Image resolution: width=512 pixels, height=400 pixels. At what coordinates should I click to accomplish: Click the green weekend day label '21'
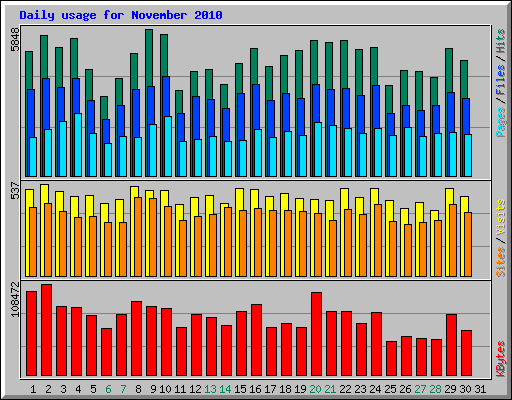click(x=330, y=389)
